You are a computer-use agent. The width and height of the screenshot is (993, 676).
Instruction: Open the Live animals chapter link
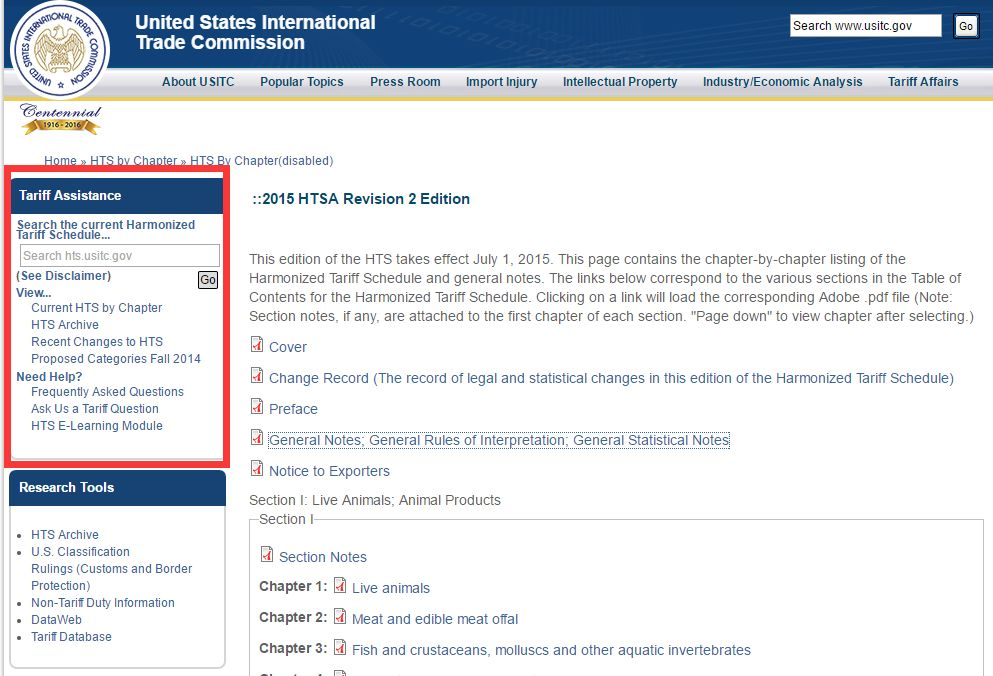pyautogui.click(x=391, y=588)
